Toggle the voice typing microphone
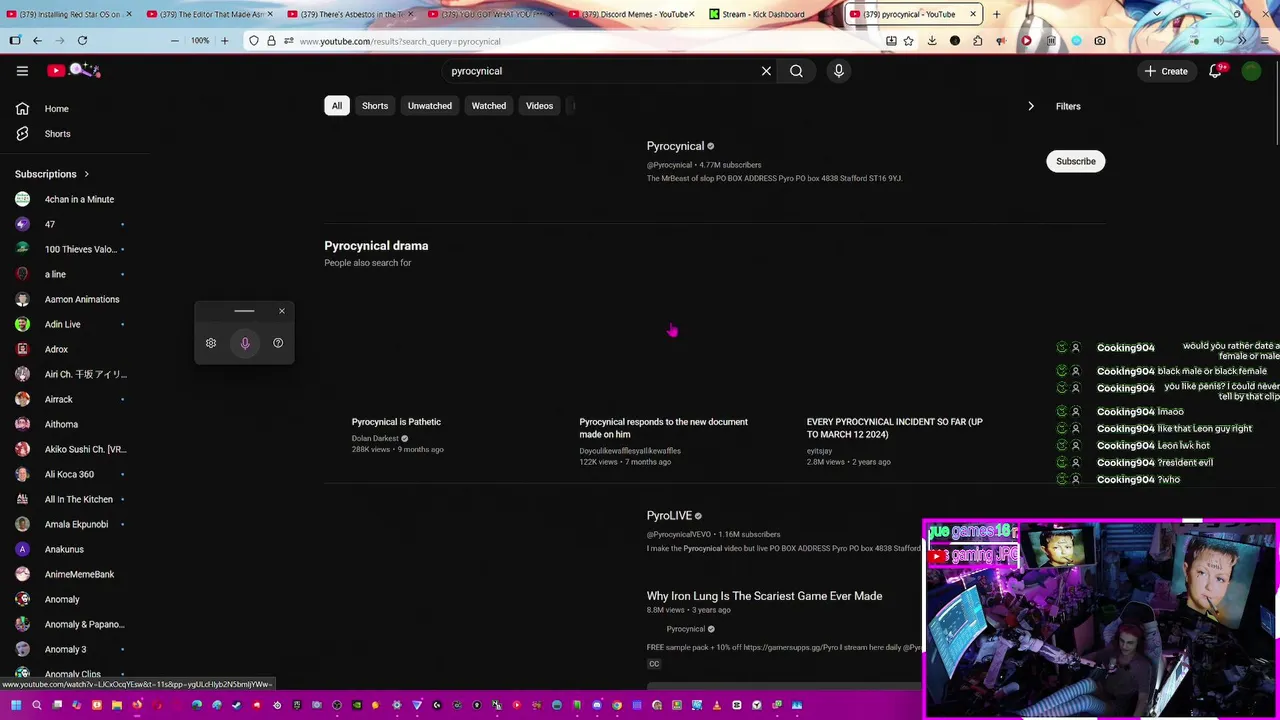The image size is (1280, 720). click(x=245, y=343)
